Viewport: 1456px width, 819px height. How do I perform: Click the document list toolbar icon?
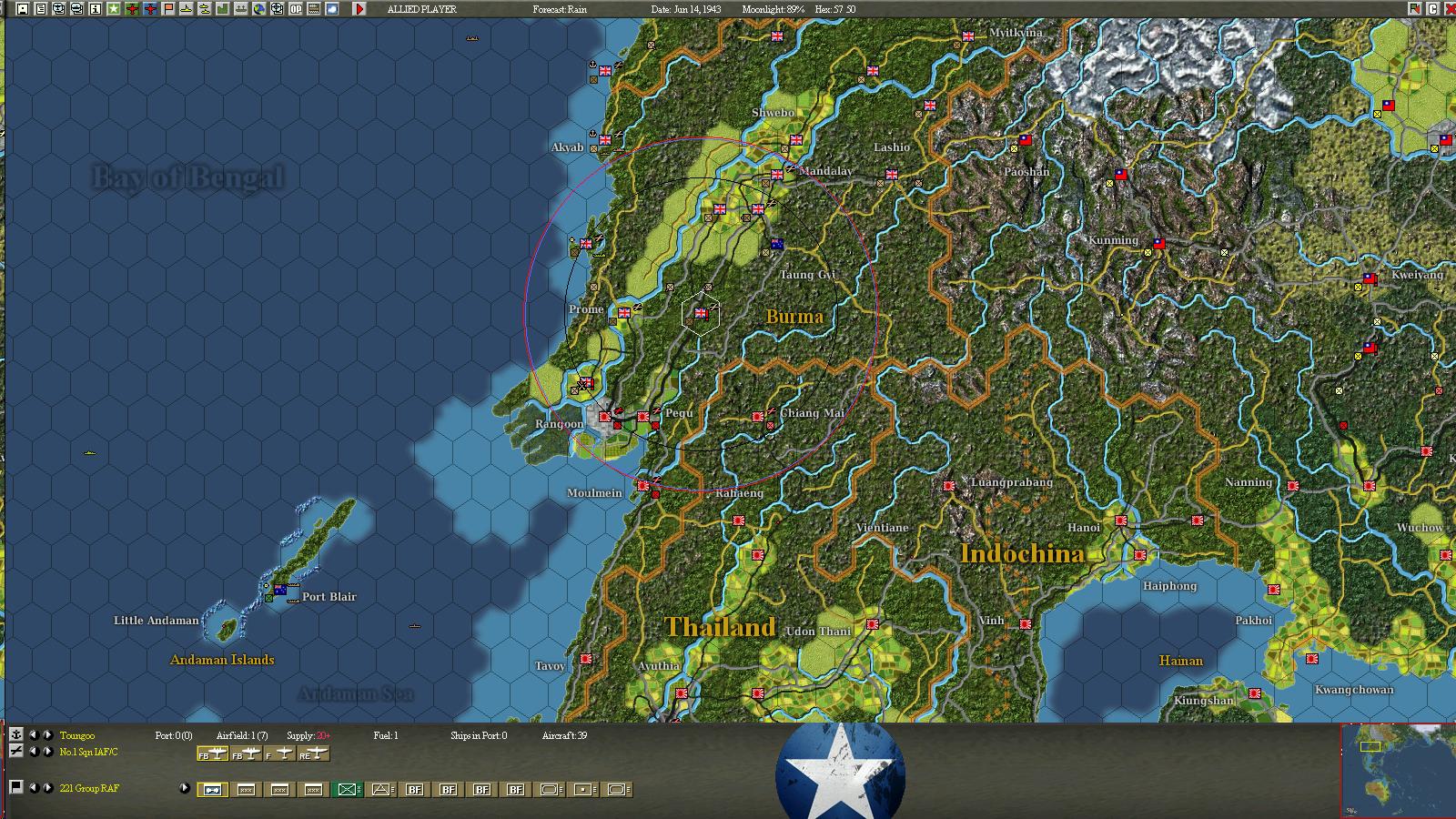click(41, 9)
